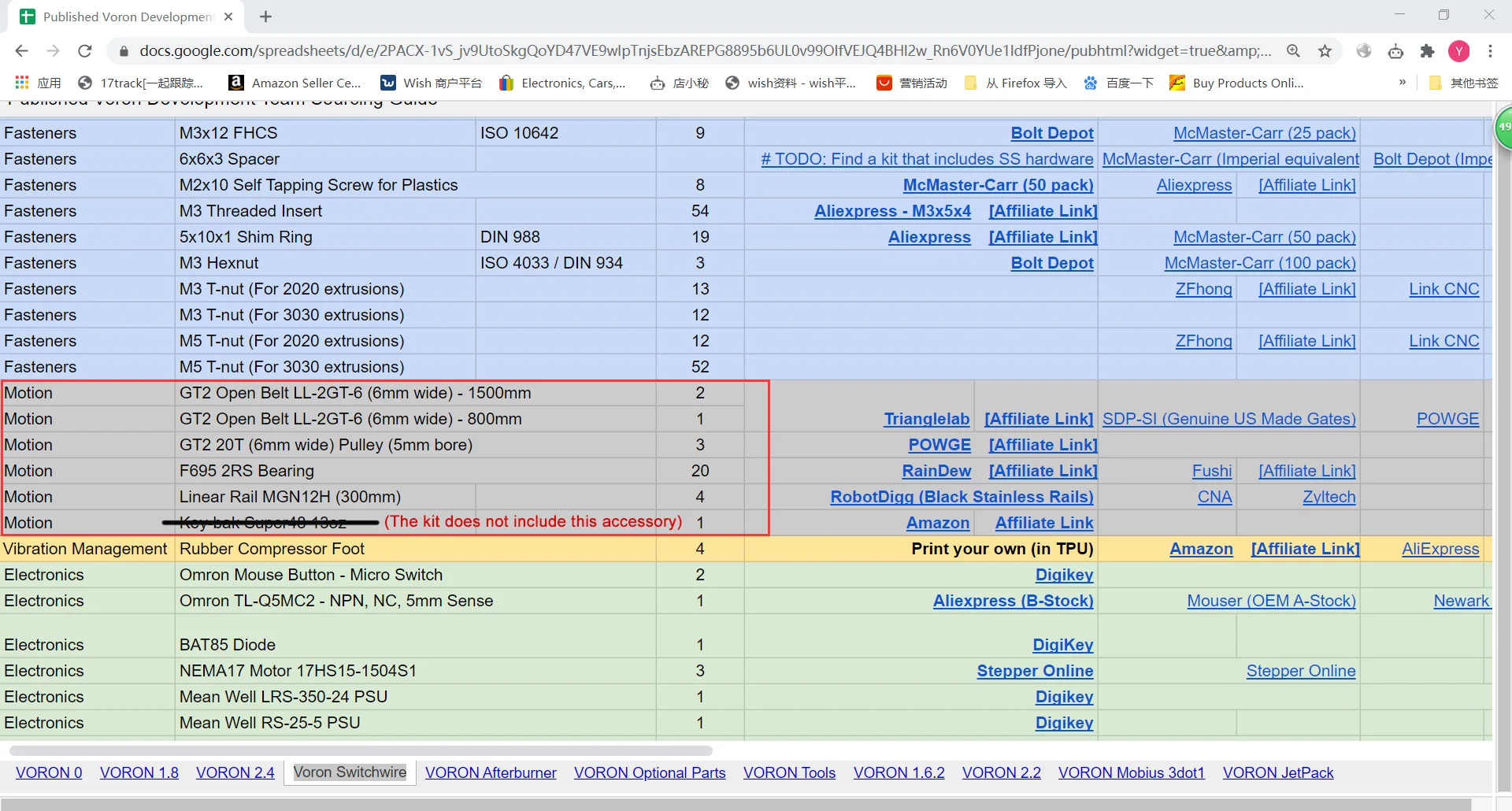Switch to the VORON 2.2 sheet
The height and width of the screenshot is (811, 1512).
pos(1002,772)
